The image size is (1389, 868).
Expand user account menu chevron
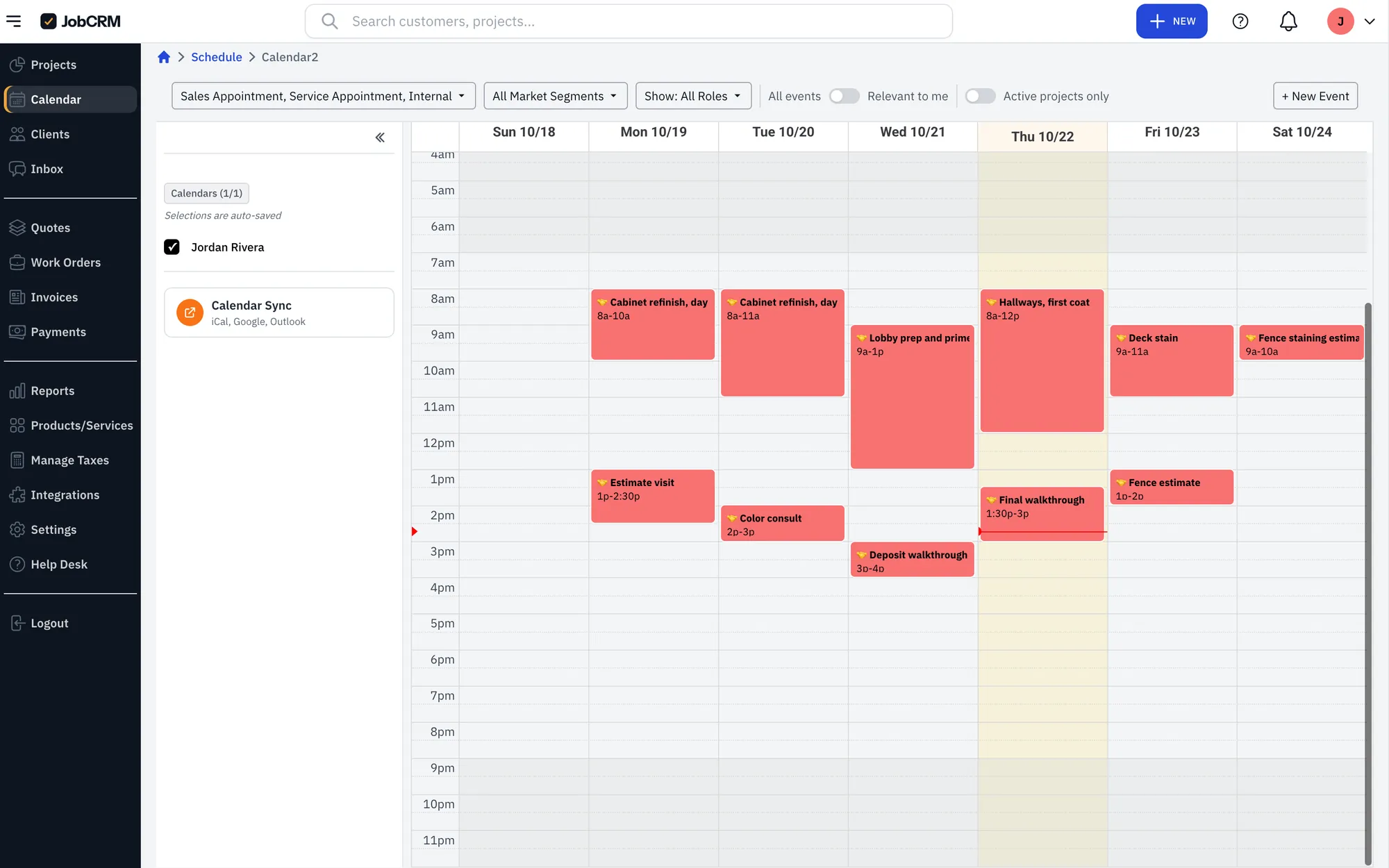[x=1370, y=22]
